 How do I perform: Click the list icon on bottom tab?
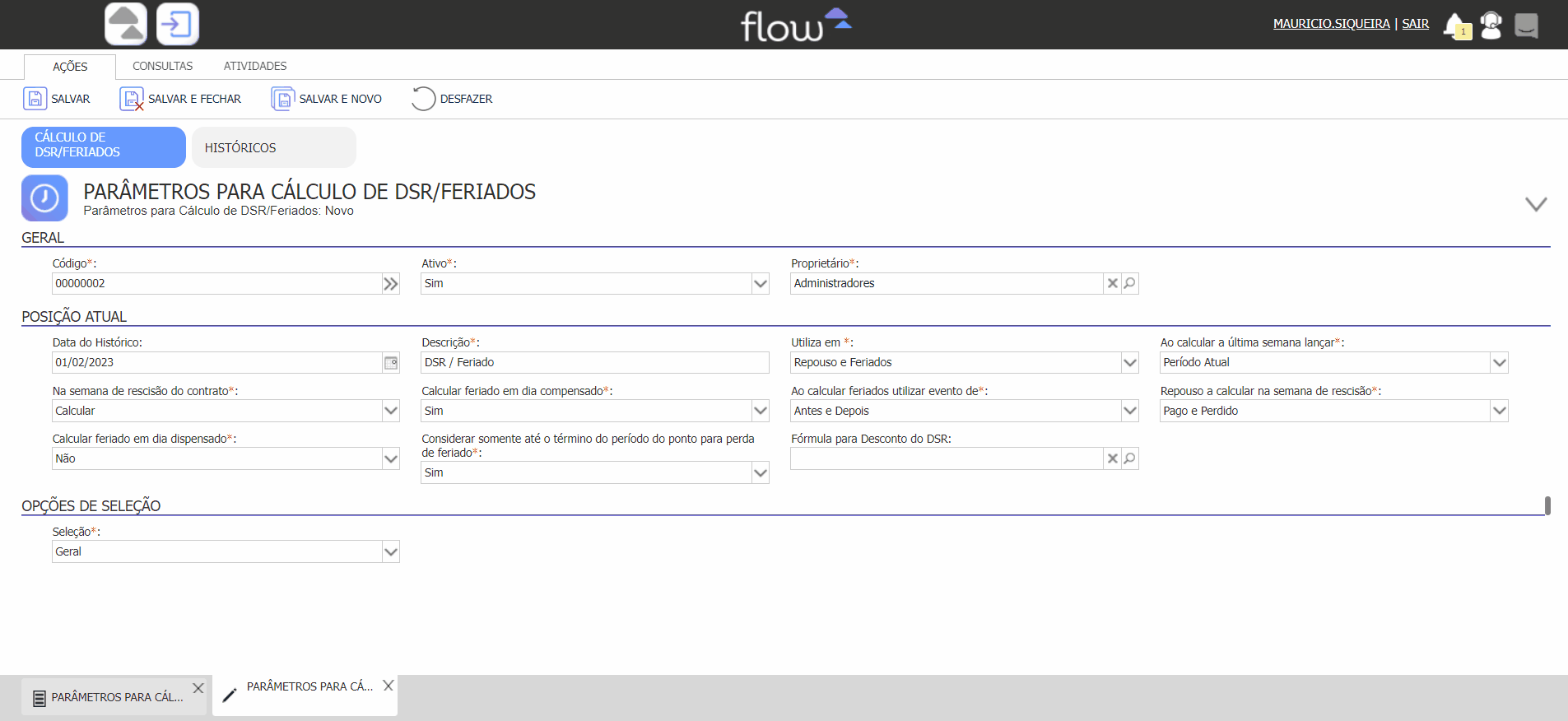[39, 699]
